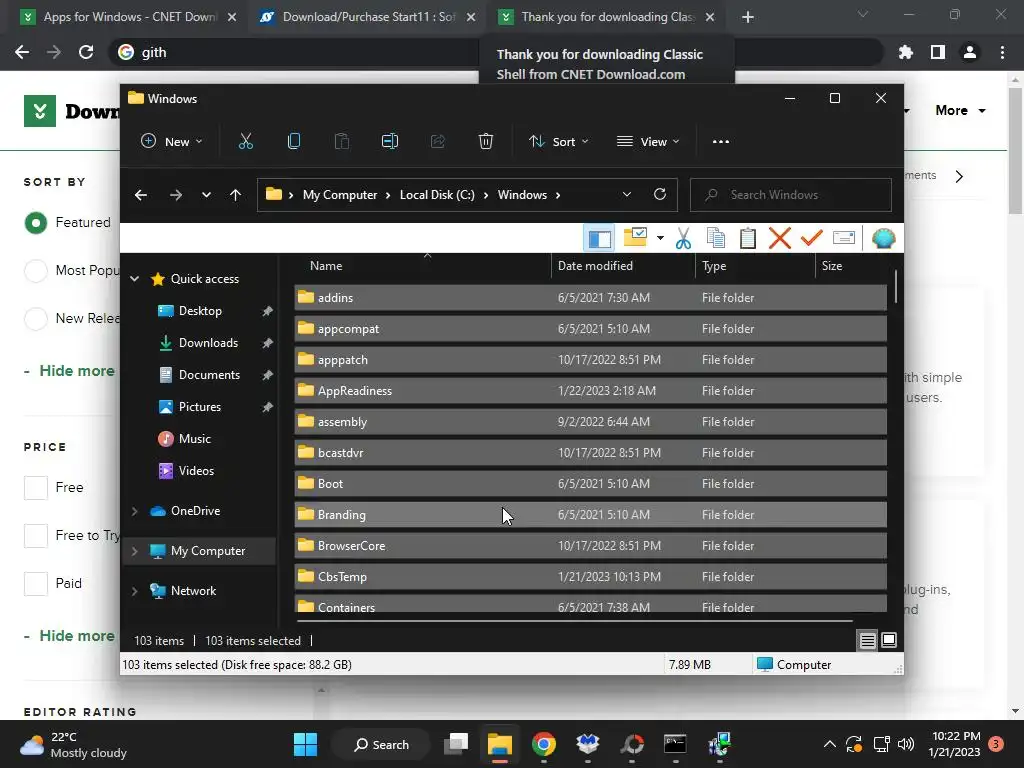The height and width of the screenshot is (768, 1024).
Task: Select Documents in Quick access
Action: (209, 375)
